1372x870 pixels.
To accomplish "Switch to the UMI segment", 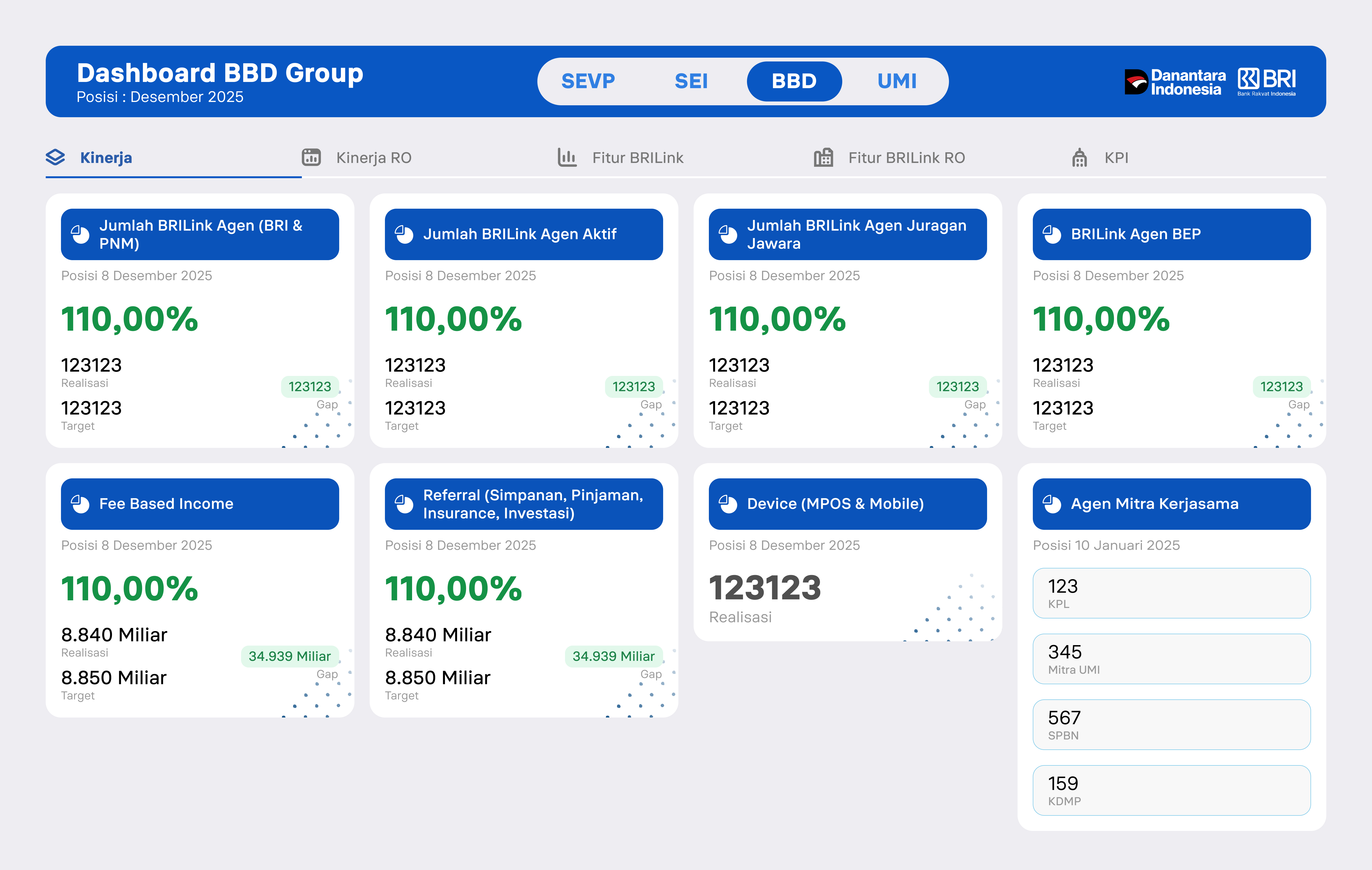I will [897, 81].
